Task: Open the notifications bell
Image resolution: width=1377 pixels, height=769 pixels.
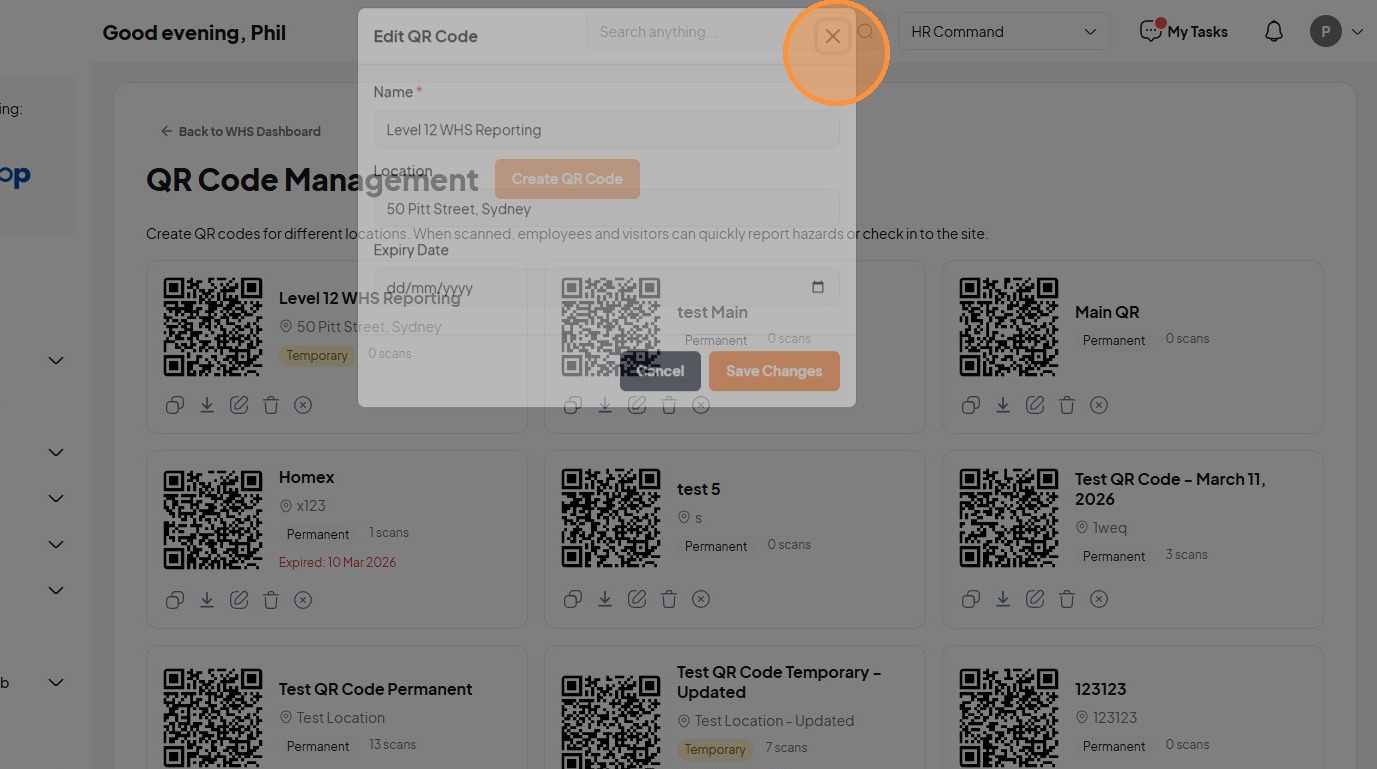Action: (x=1274, y=32)
